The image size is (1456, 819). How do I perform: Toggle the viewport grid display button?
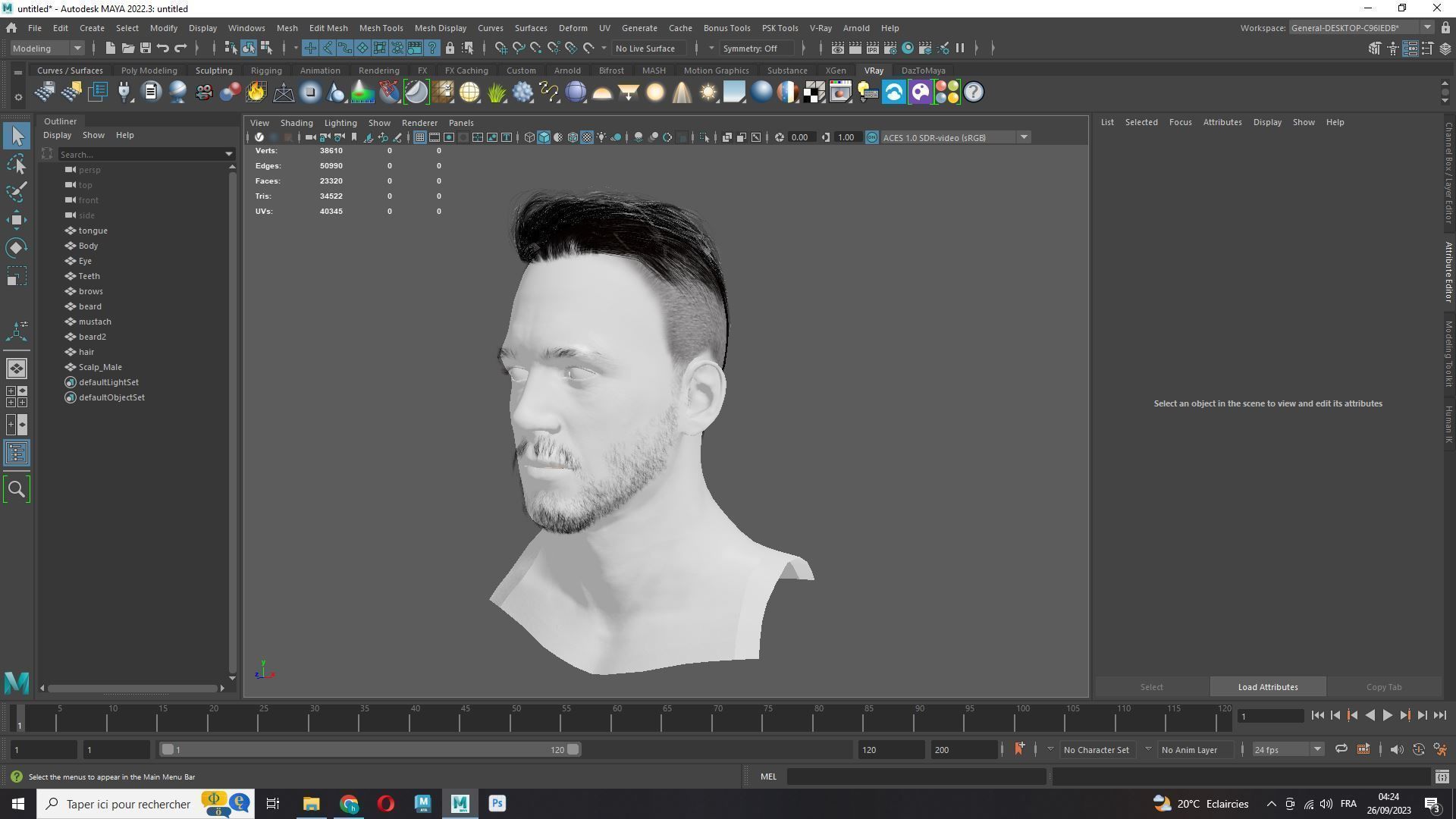pyautogui.click(x=419, y=137)
